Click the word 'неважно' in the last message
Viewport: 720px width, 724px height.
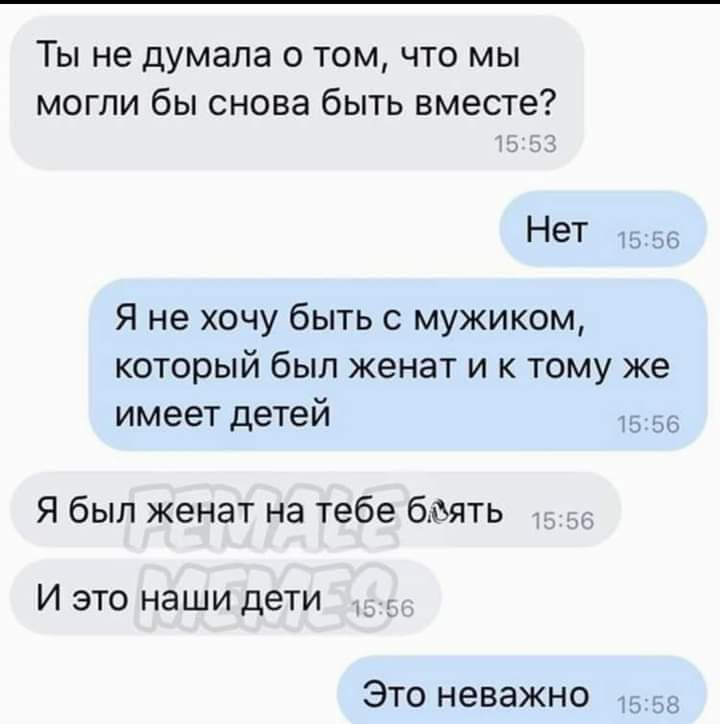click(x=513, y=694)
